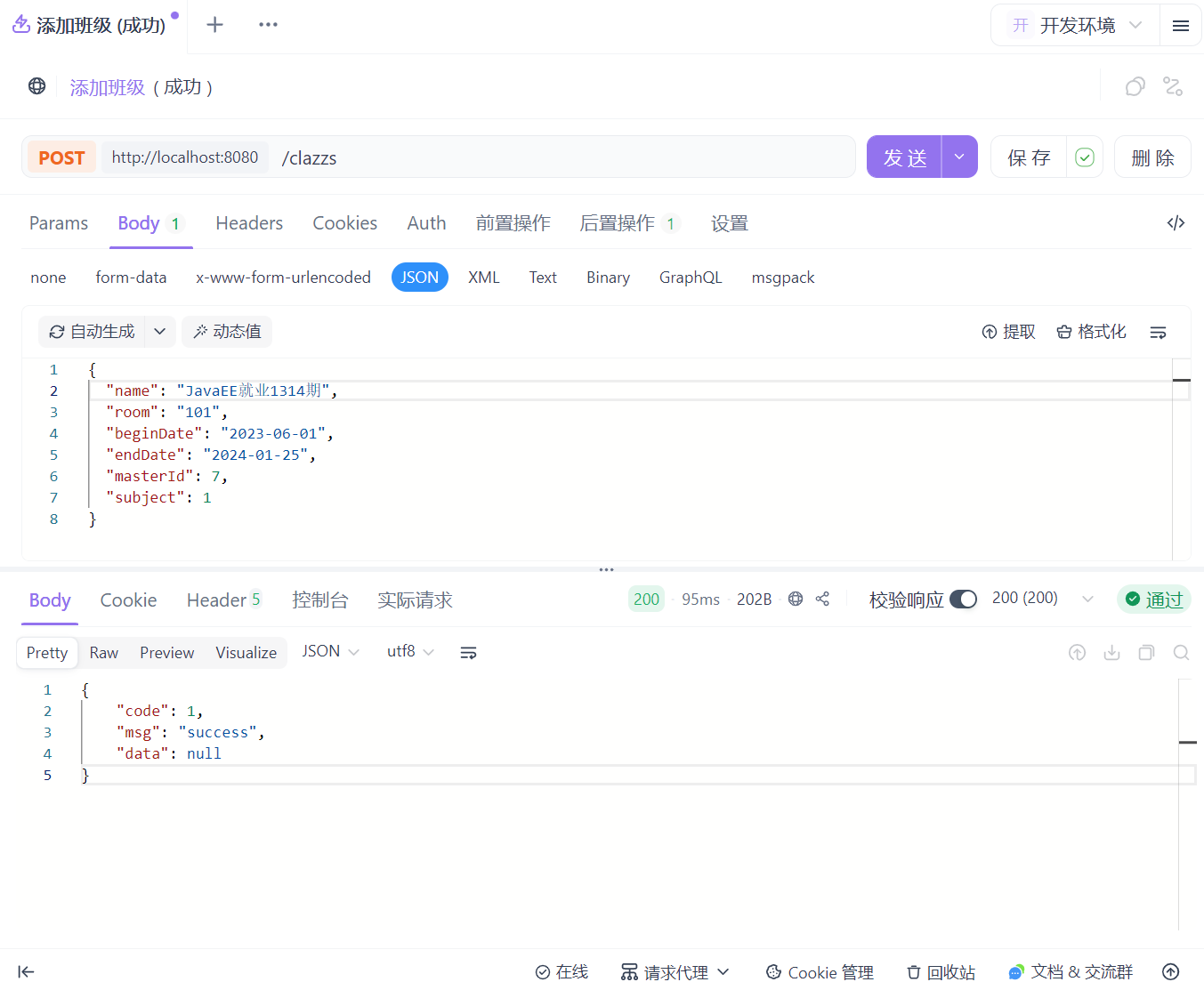The height and width of the screenshot is (990, 1204).
Task: Click the upload circle icon in status bar
Action: 1171,971
